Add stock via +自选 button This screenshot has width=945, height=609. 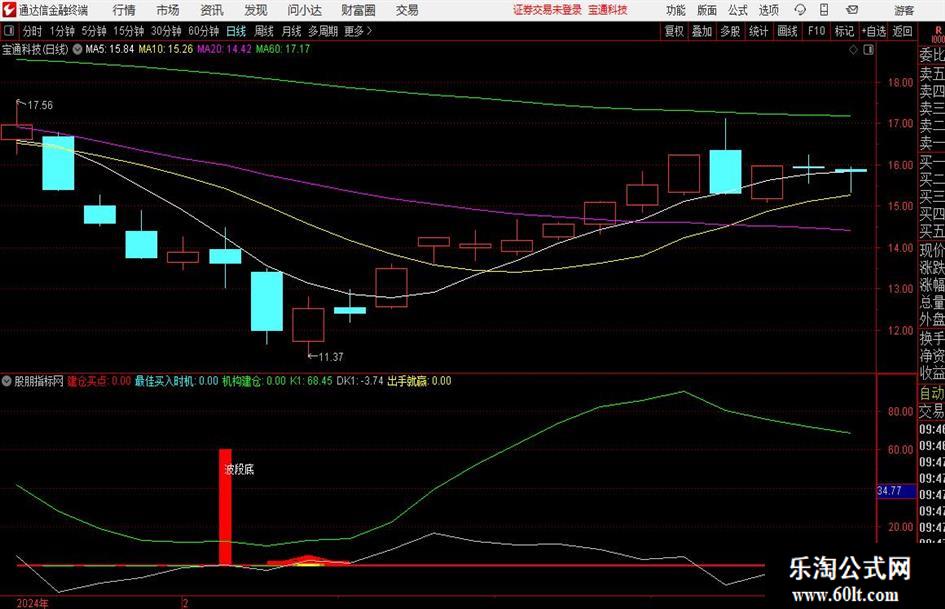[x=873, y=31]
